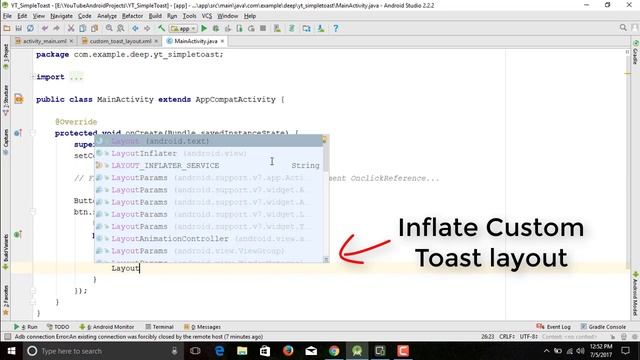The height and width of the screenshot is (360, 640).
Task: Open the Messages tool window
Action: [202, 327]
